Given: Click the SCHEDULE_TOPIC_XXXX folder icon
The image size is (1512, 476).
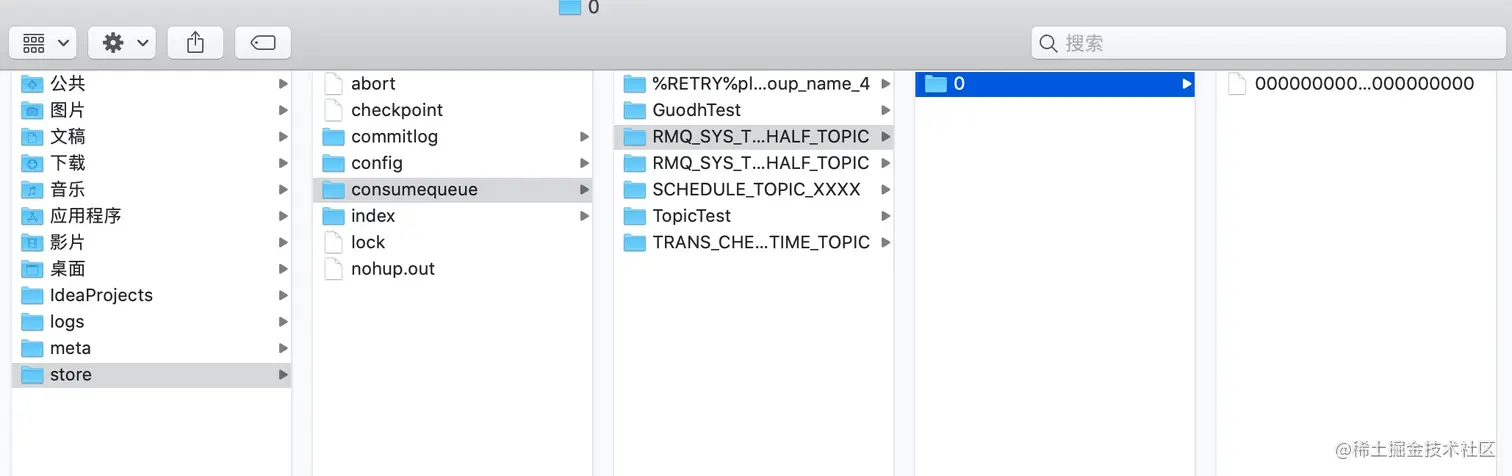Looking at the screenshot, I should pos(635,190).
